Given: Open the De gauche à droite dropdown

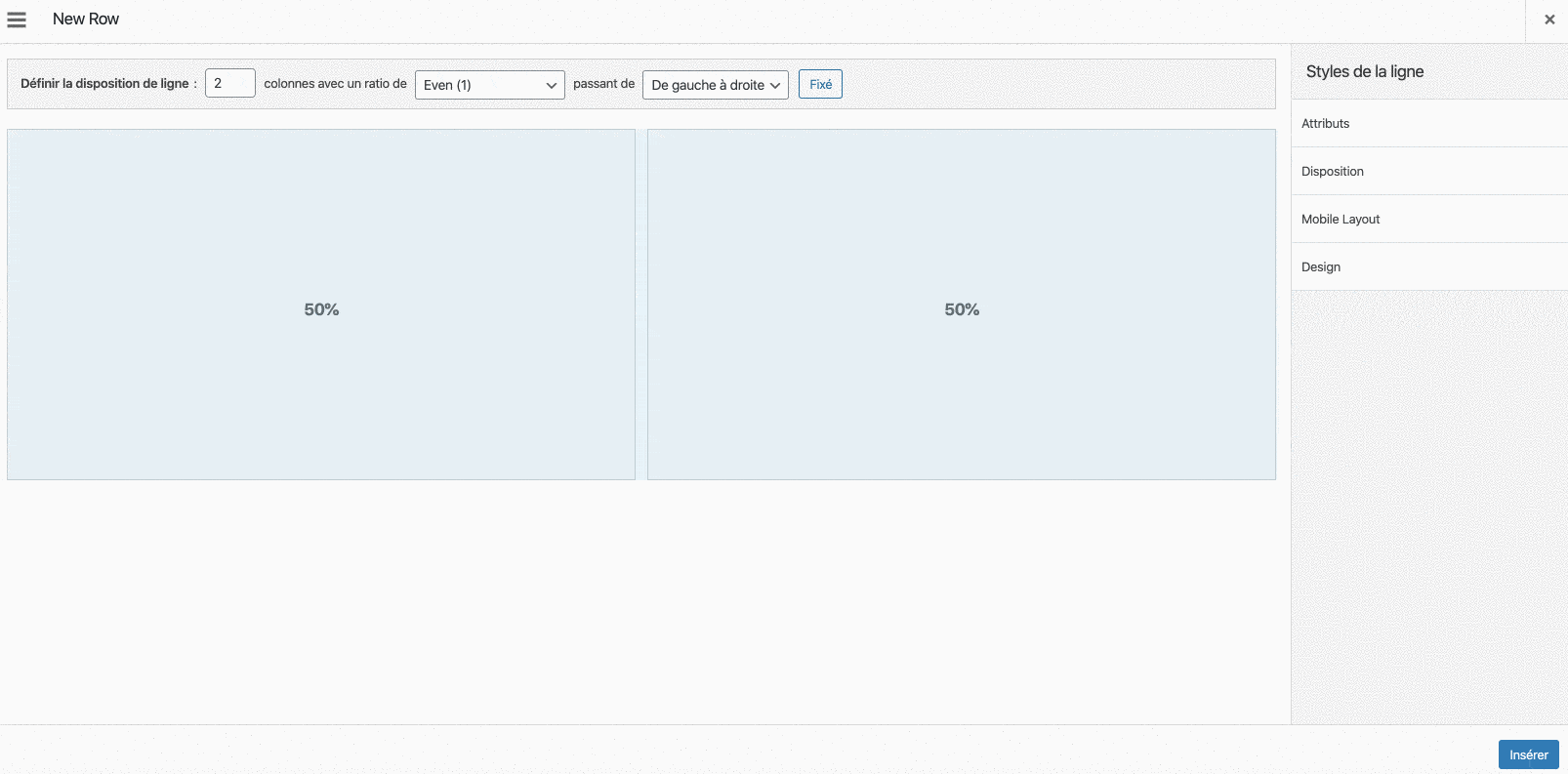Looking at the screenshot, I should 715,85.
